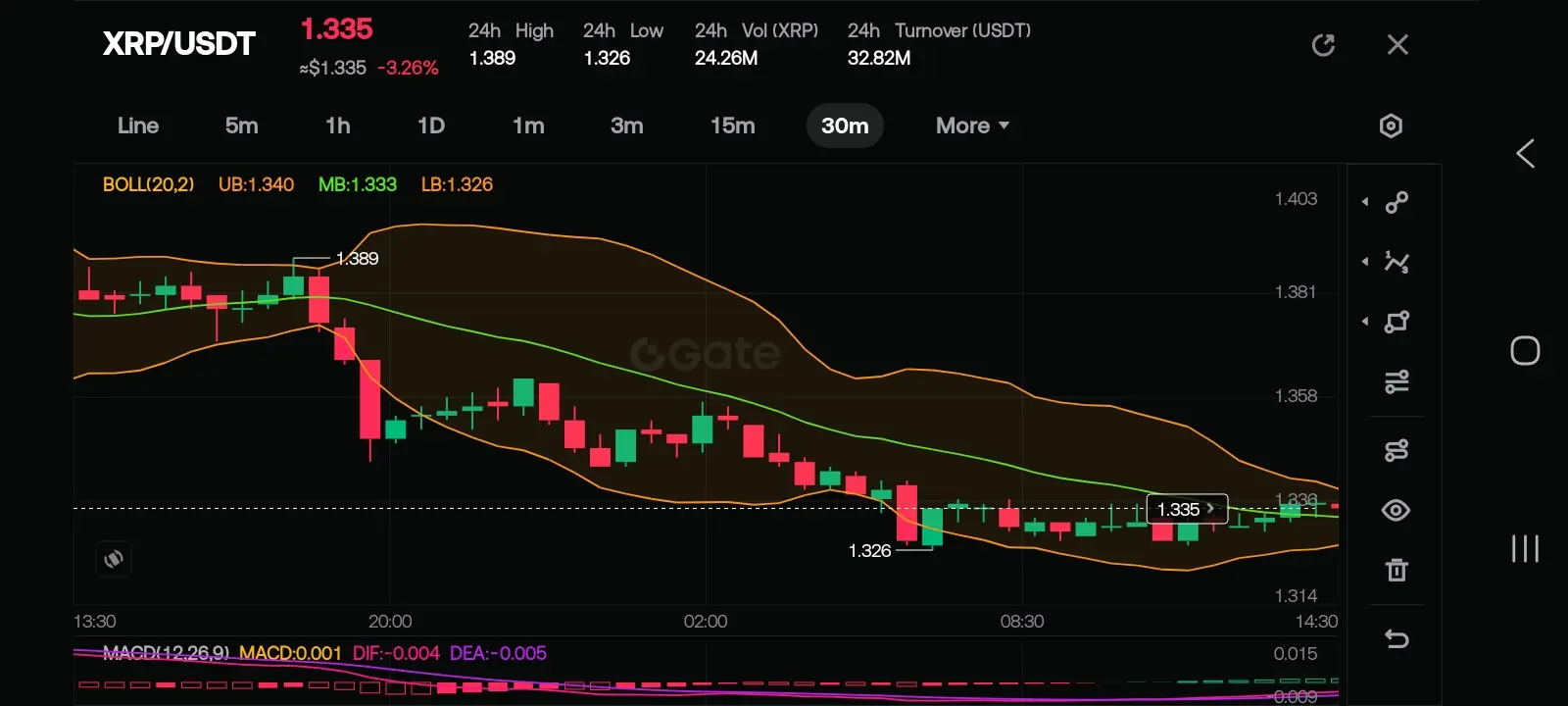
Task: Open Android recent apps button
Action: coord(1525,548)
